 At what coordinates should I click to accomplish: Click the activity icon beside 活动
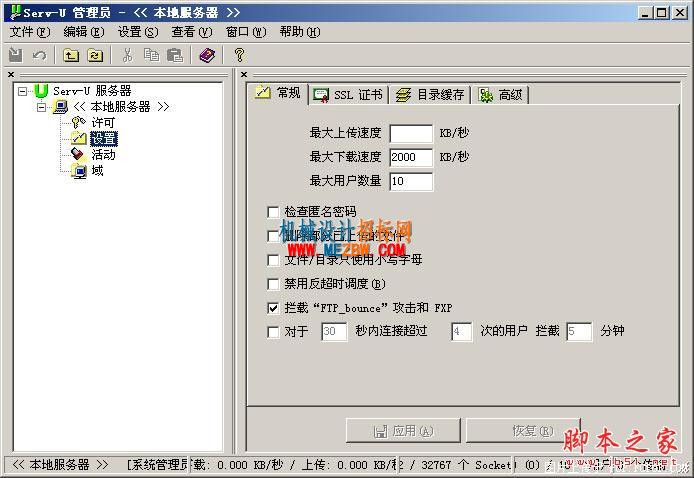pos(78,154)
